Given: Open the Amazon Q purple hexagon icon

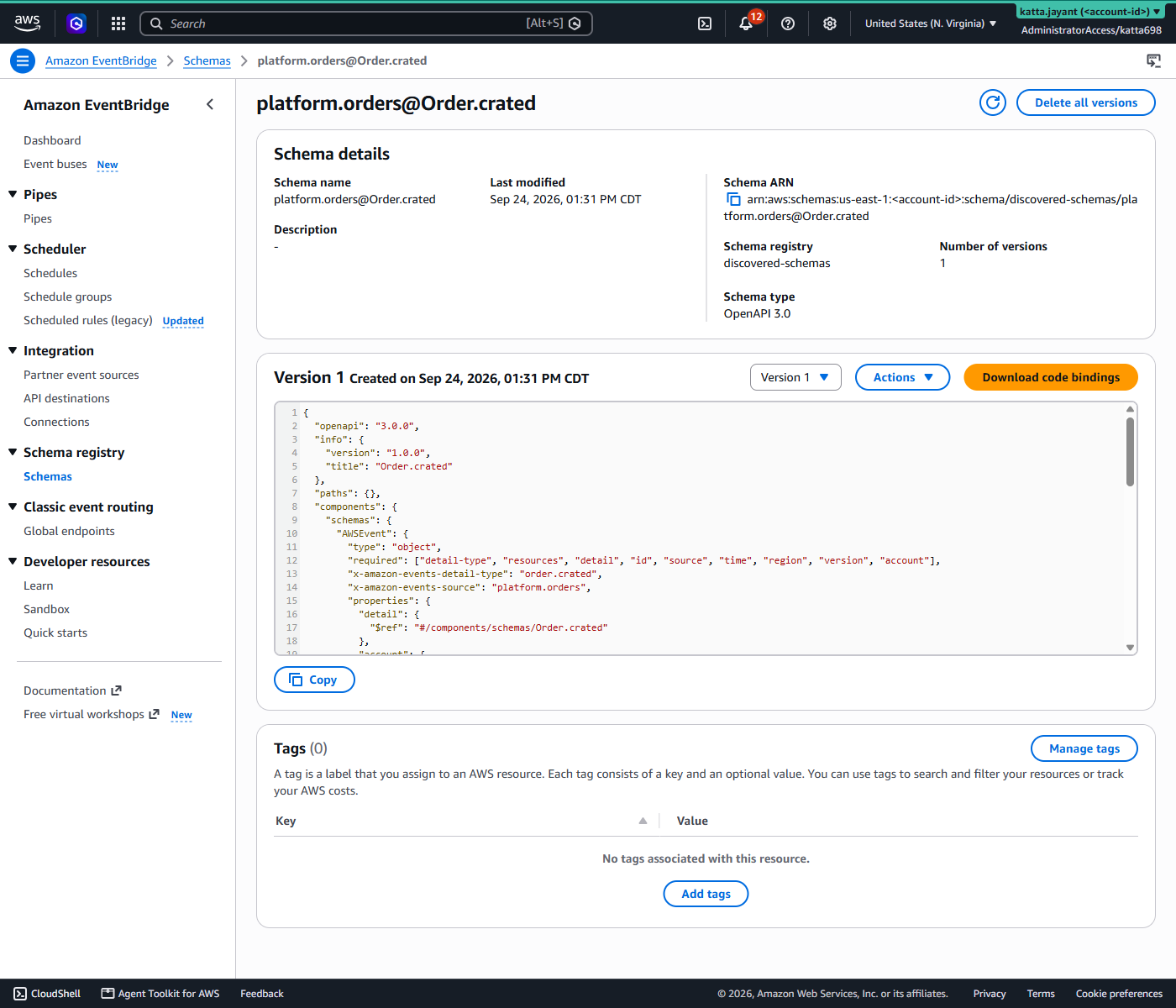Looking at the screenshot, I should (x=76, y=24).
